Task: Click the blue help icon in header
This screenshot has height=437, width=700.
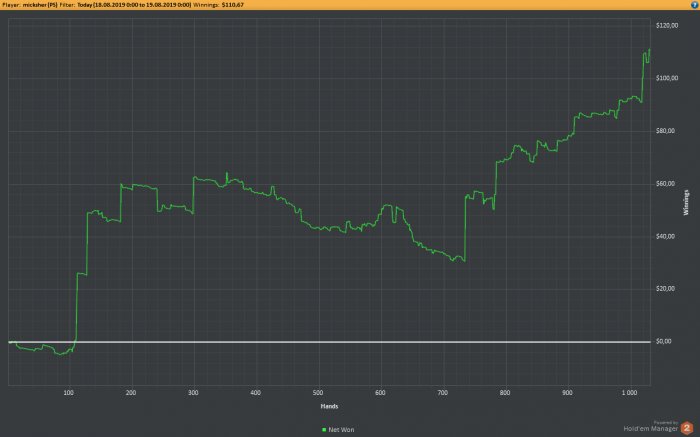Action: point(695,5)
